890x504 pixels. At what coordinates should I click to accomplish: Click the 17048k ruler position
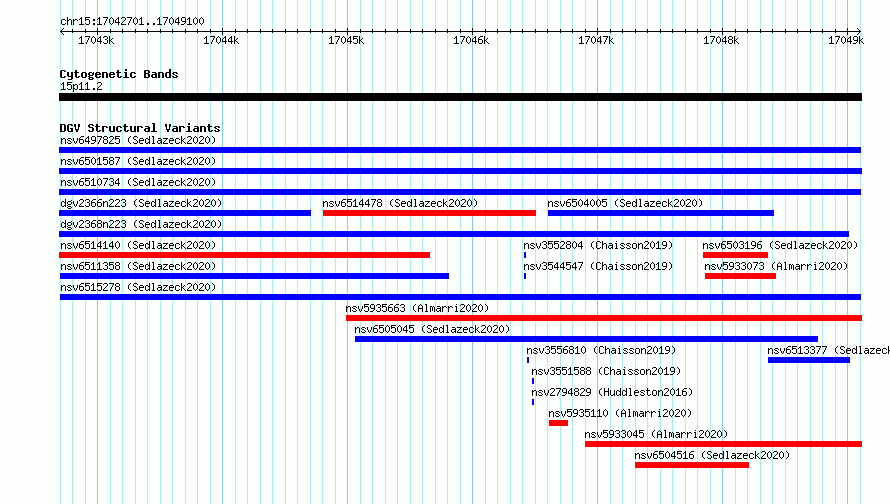point(721,40)
